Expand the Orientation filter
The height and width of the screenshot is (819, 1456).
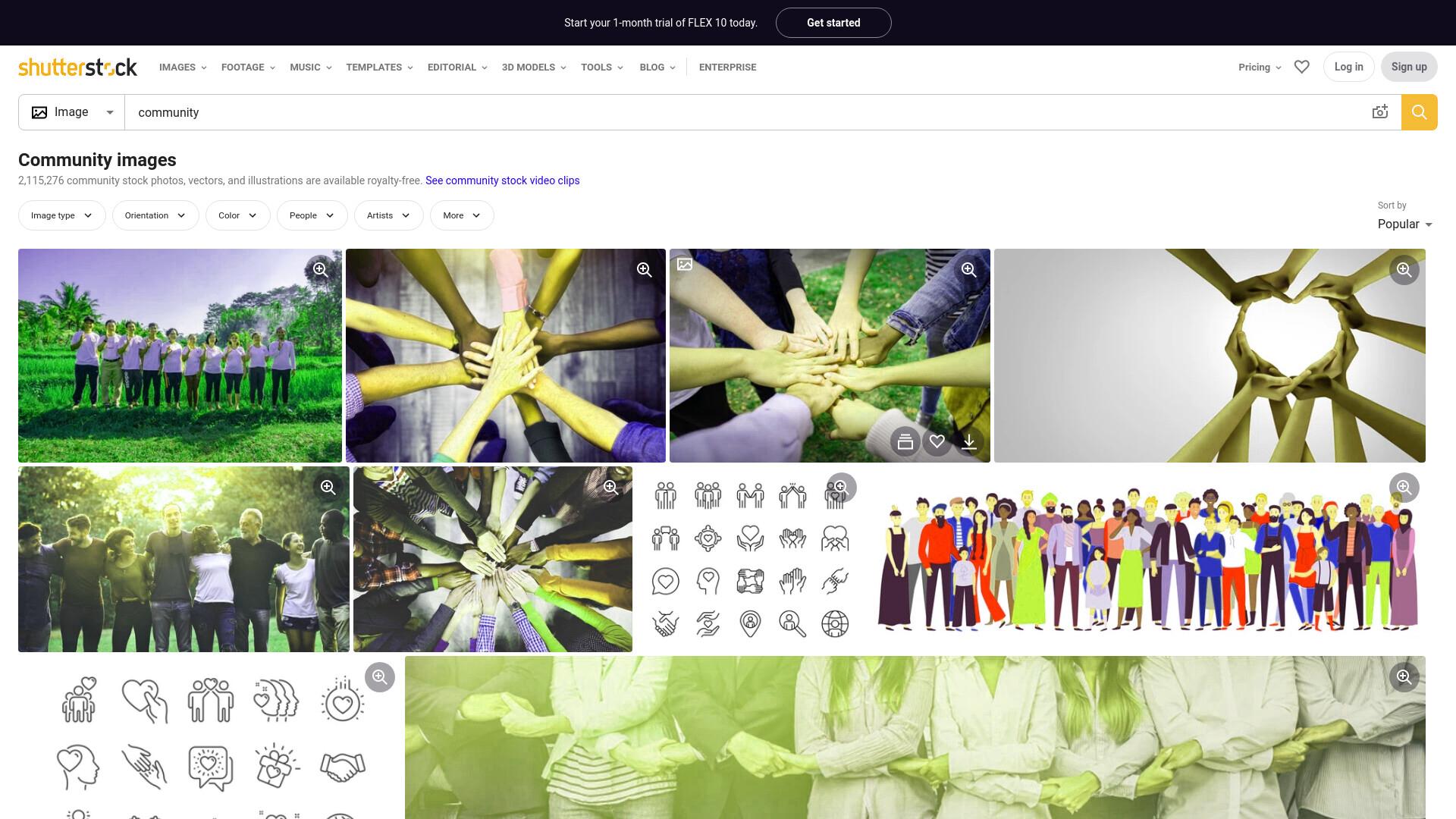pyautogui.click(x=155, y=215)
